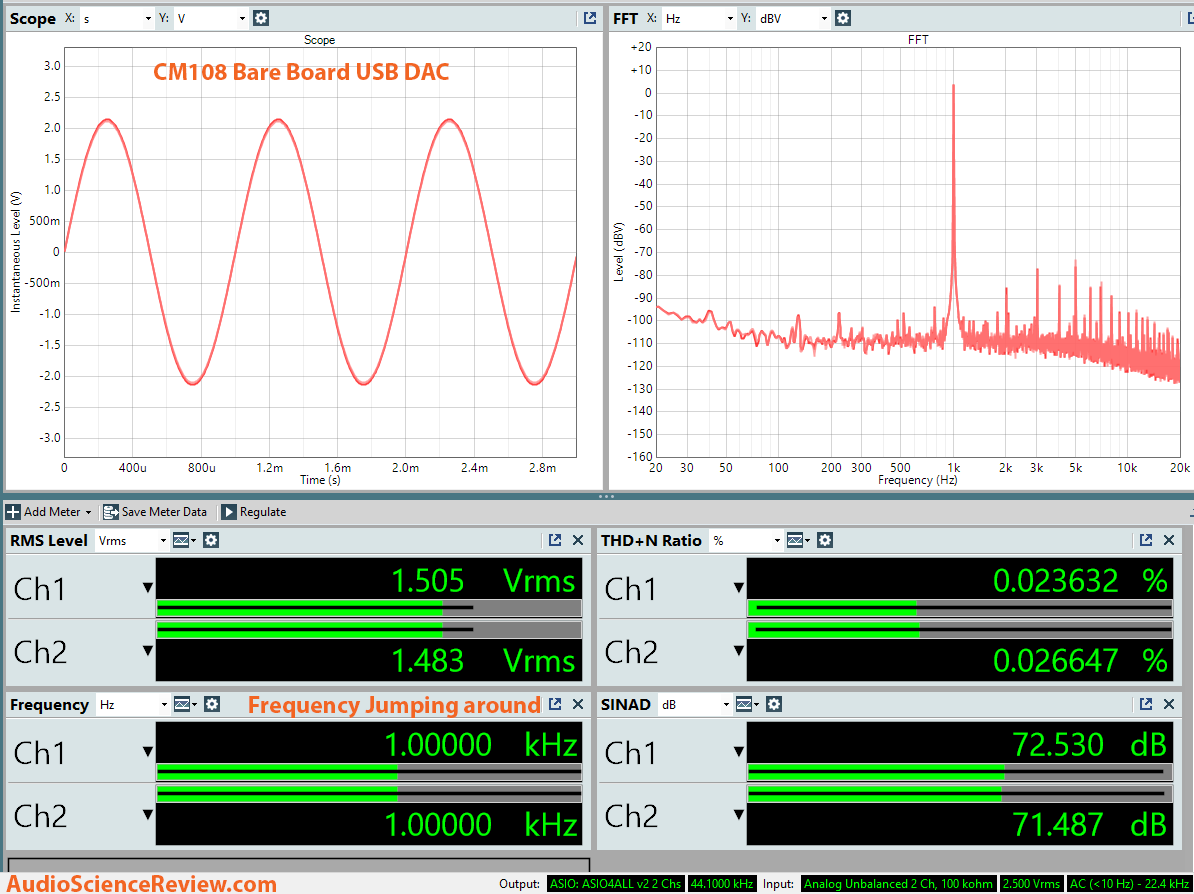
Task: Open THD+N Ratio unit percent dropdown
Action: click(745, 541)
